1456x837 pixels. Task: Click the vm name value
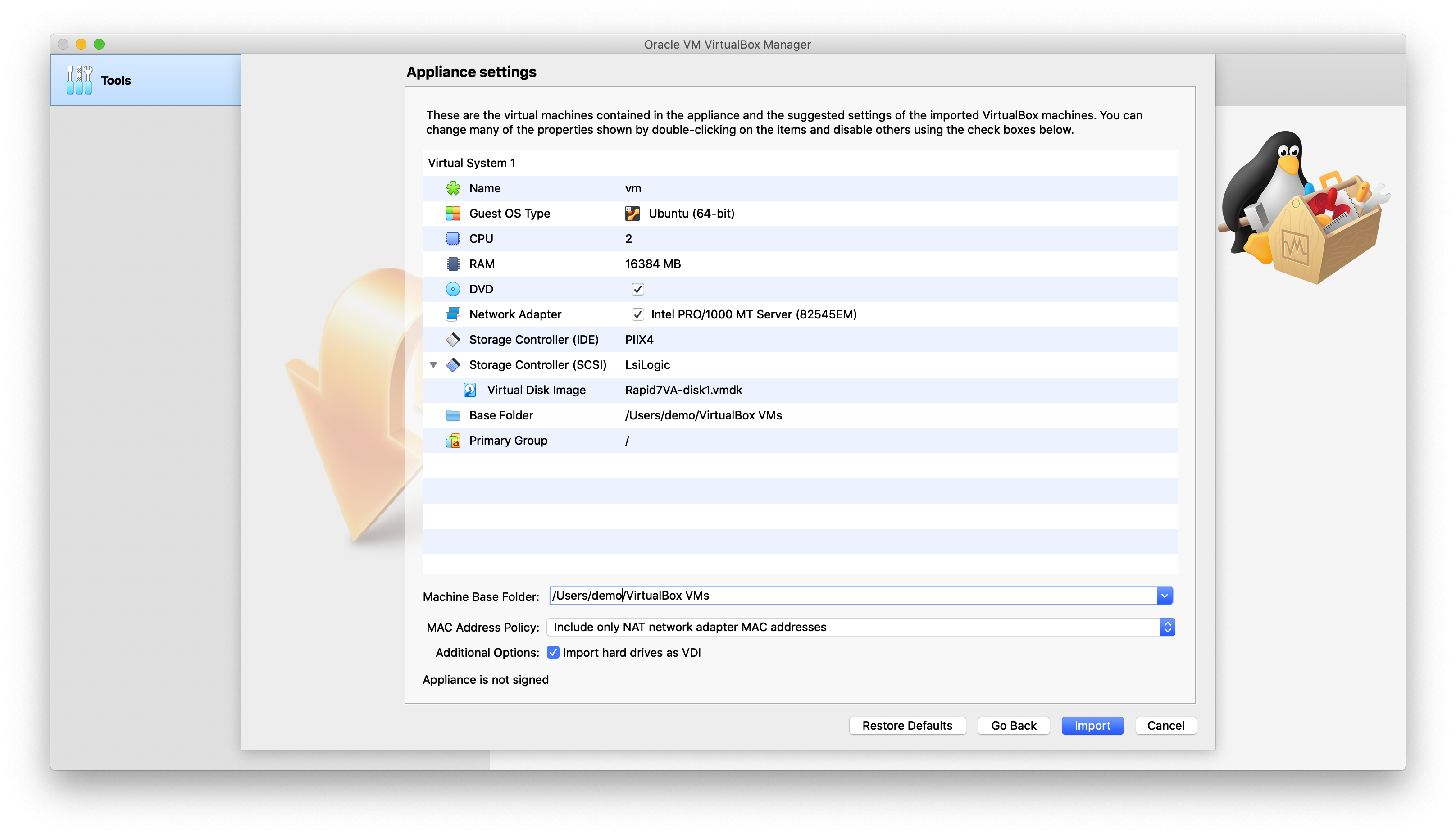[x=633, y=188]
